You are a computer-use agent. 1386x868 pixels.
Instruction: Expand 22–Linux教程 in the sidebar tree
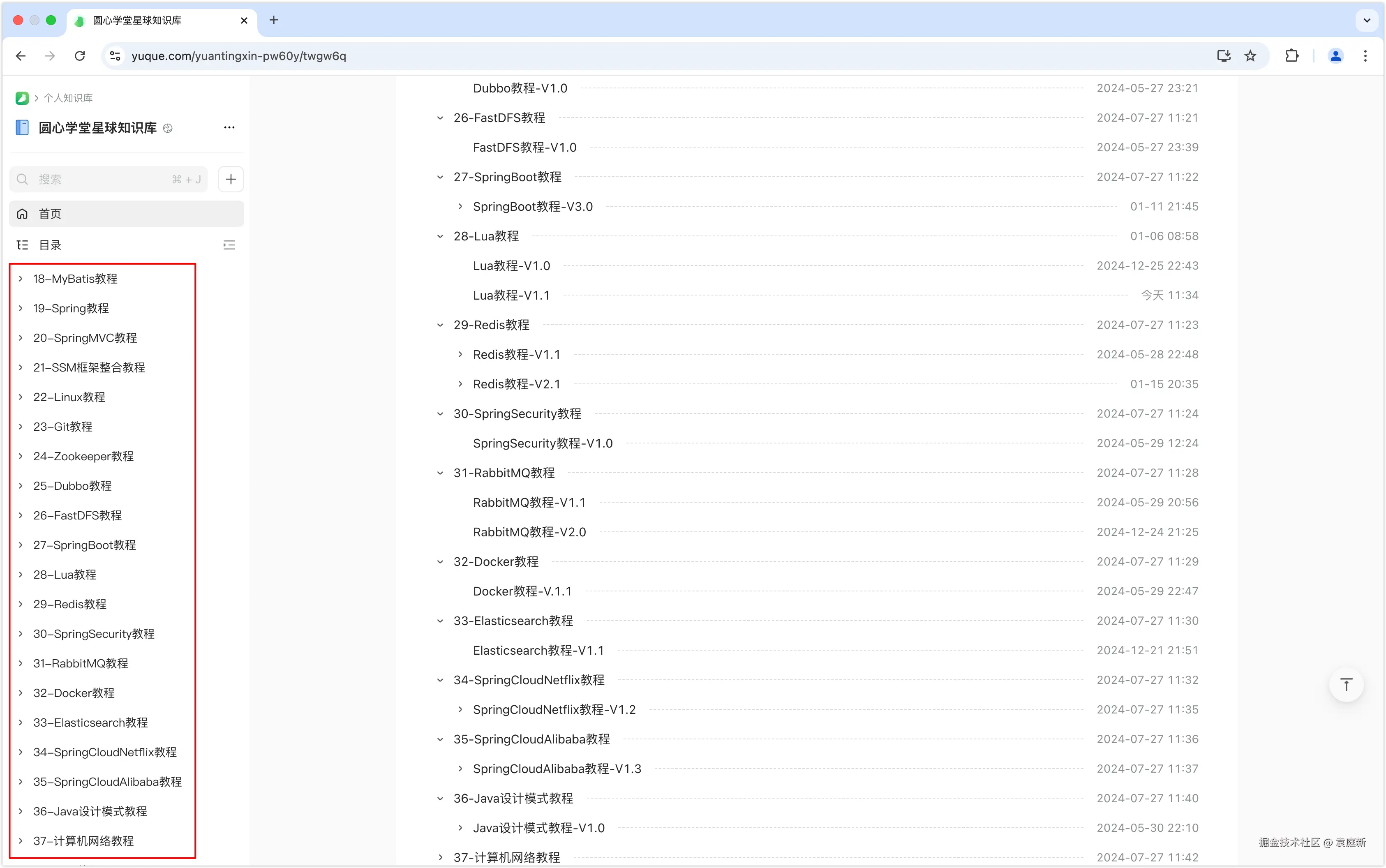(21, 397)
